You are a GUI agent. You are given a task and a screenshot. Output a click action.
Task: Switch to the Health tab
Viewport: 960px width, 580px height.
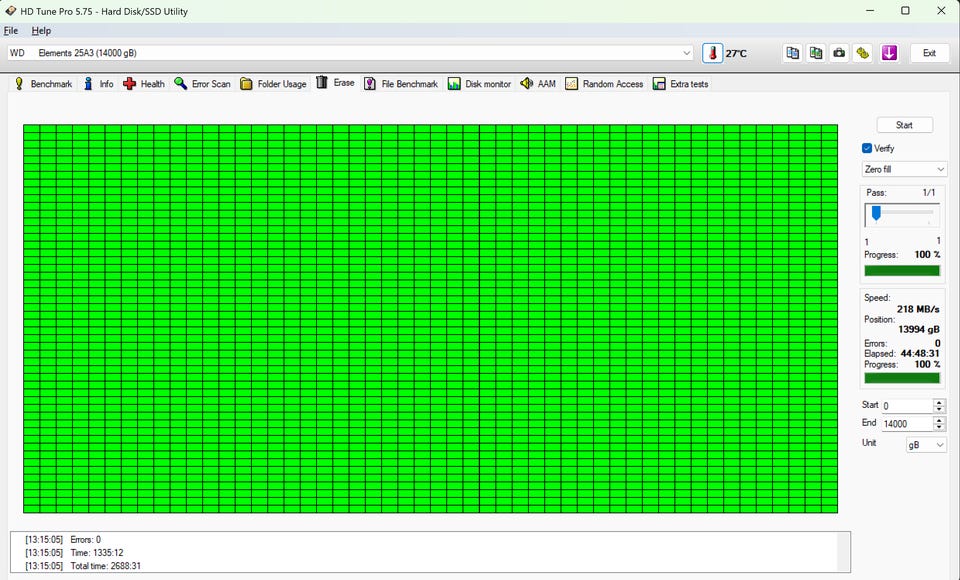coord(144,84)
